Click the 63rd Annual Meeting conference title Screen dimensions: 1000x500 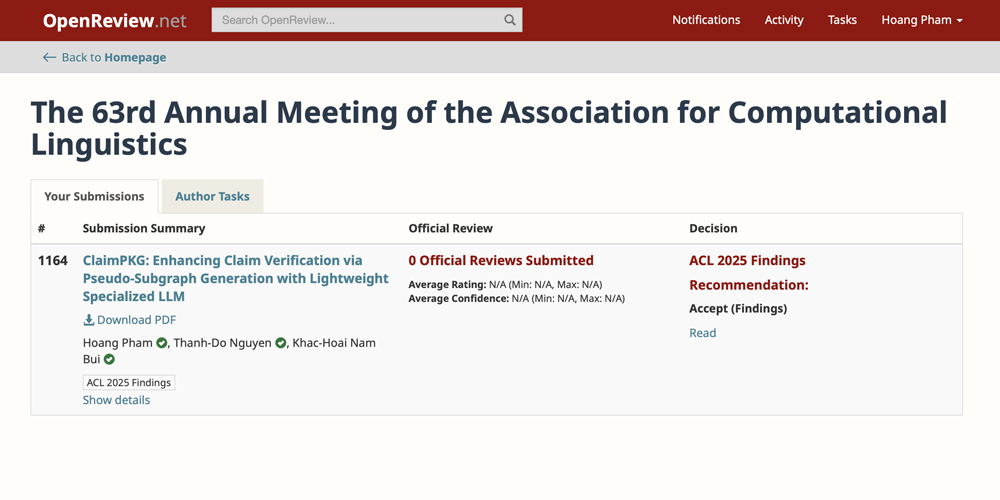(489, 129)
